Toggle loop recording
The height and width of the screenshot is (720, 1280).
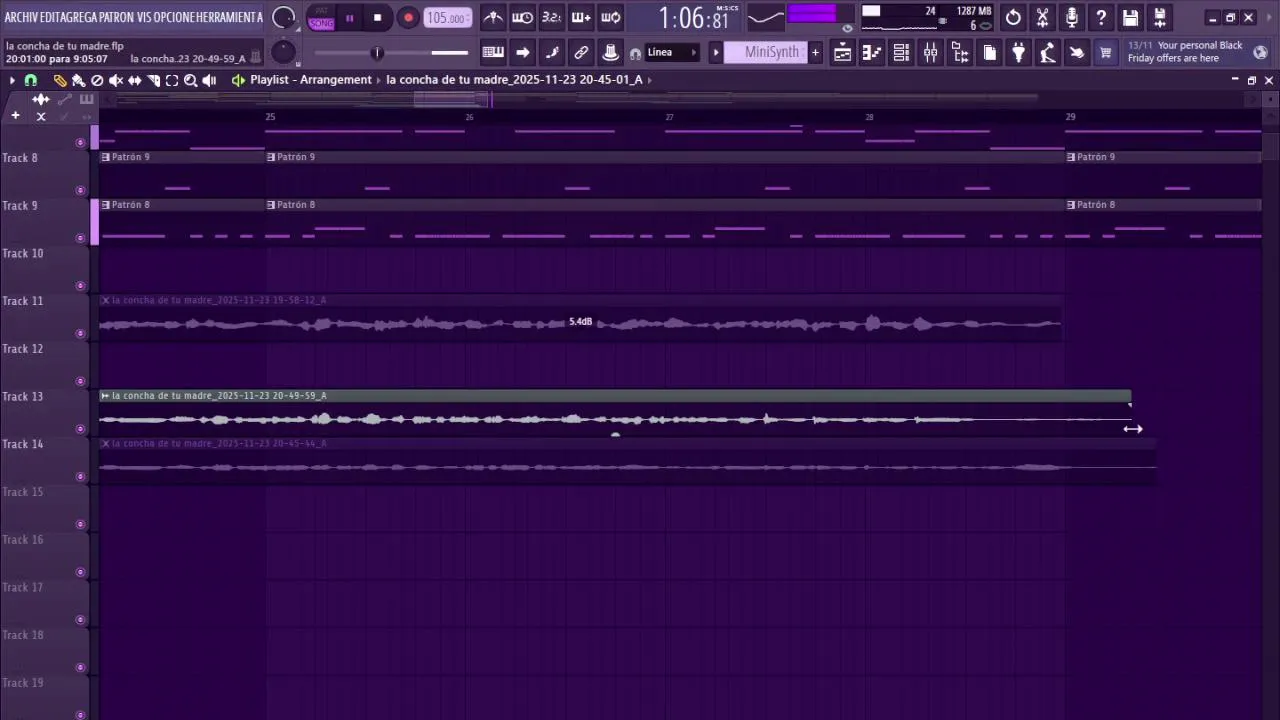click(611, 17)
